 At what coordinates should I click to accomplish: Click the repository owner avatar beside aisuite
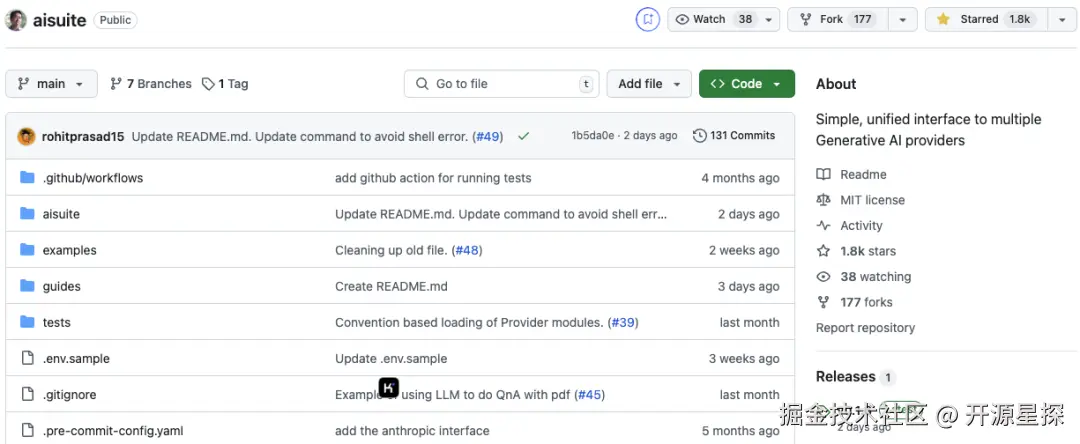coord(16,20)
